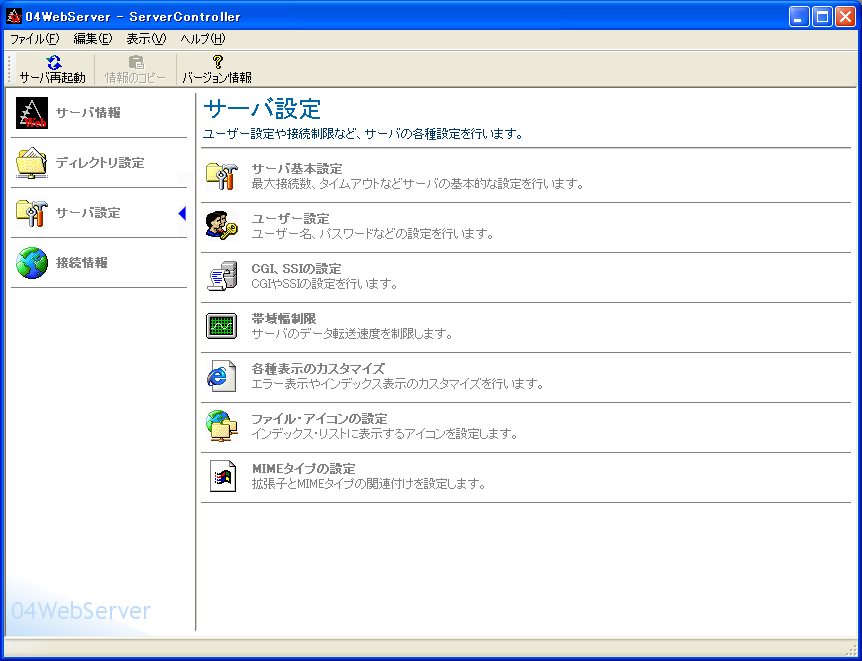Click the MIMEタイプの設定 heading link
This screenshot has width=862, height=661.
303,469
